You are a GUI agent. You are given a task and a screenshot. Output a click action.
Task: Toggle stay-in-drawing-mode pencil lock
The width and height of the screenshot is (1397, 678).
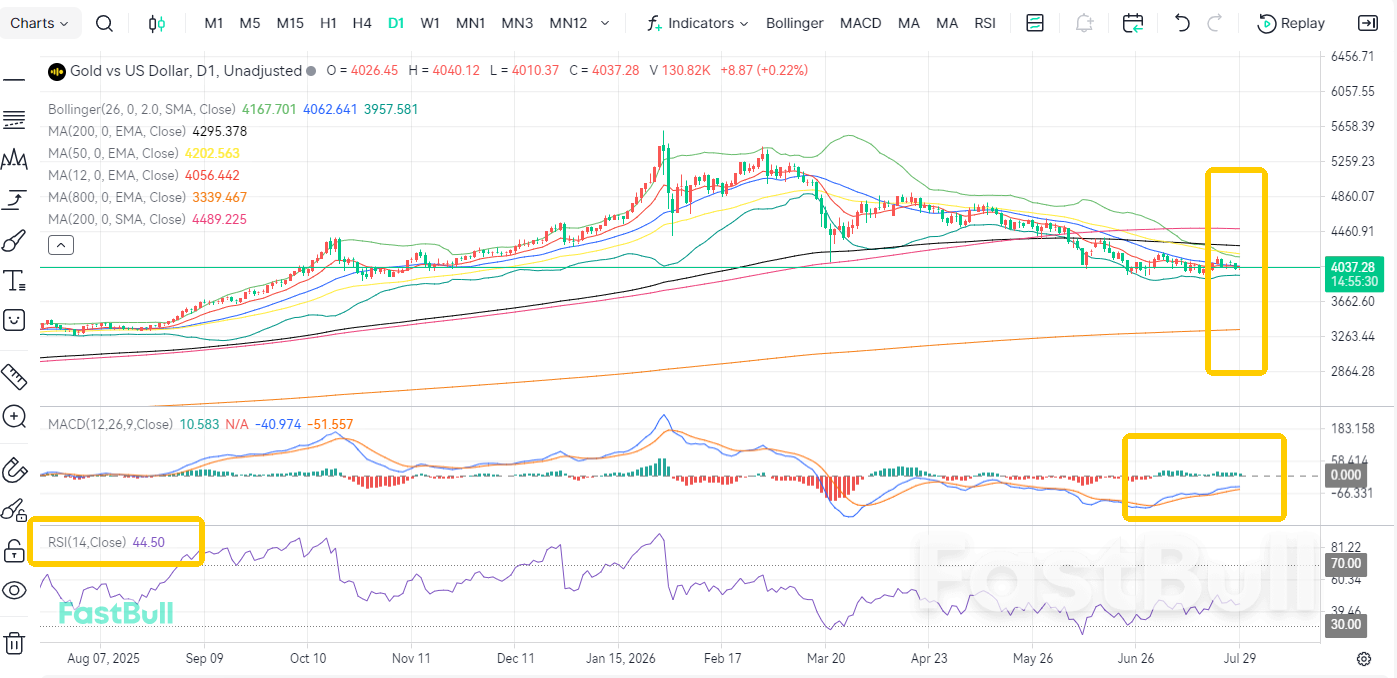click(14, 510)
